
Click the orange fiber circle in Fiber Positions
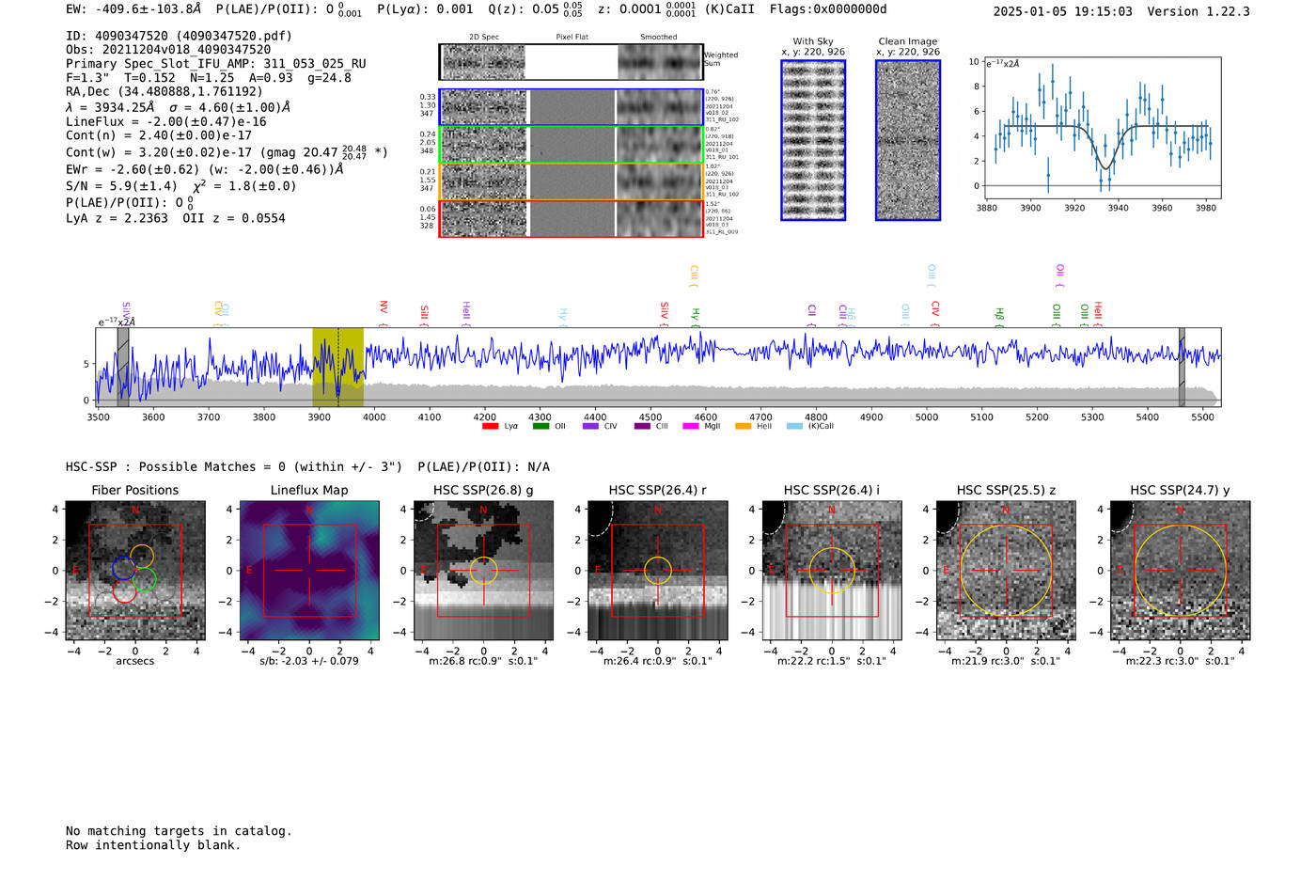(141, 556)
